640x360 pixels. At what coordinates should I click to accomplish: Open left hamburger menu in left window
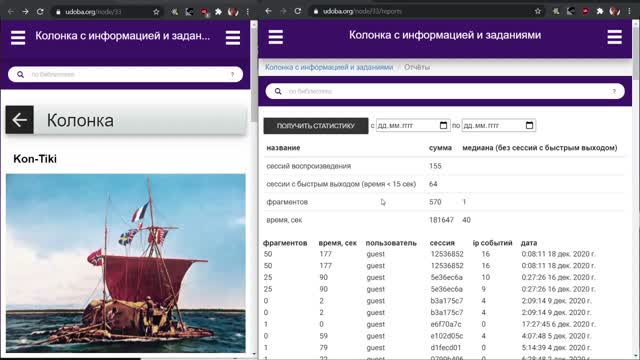click(x=18, y=38)
